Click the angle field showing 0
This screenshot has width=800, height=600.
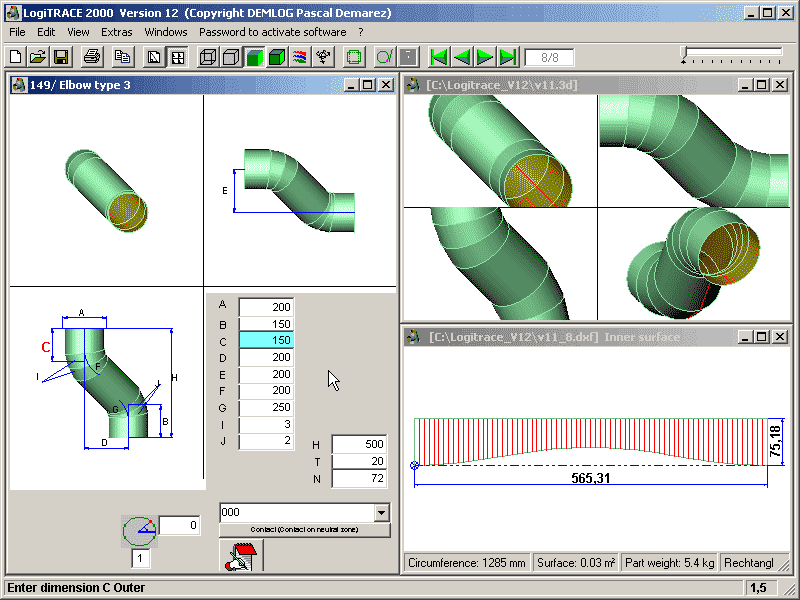point(180,526)
